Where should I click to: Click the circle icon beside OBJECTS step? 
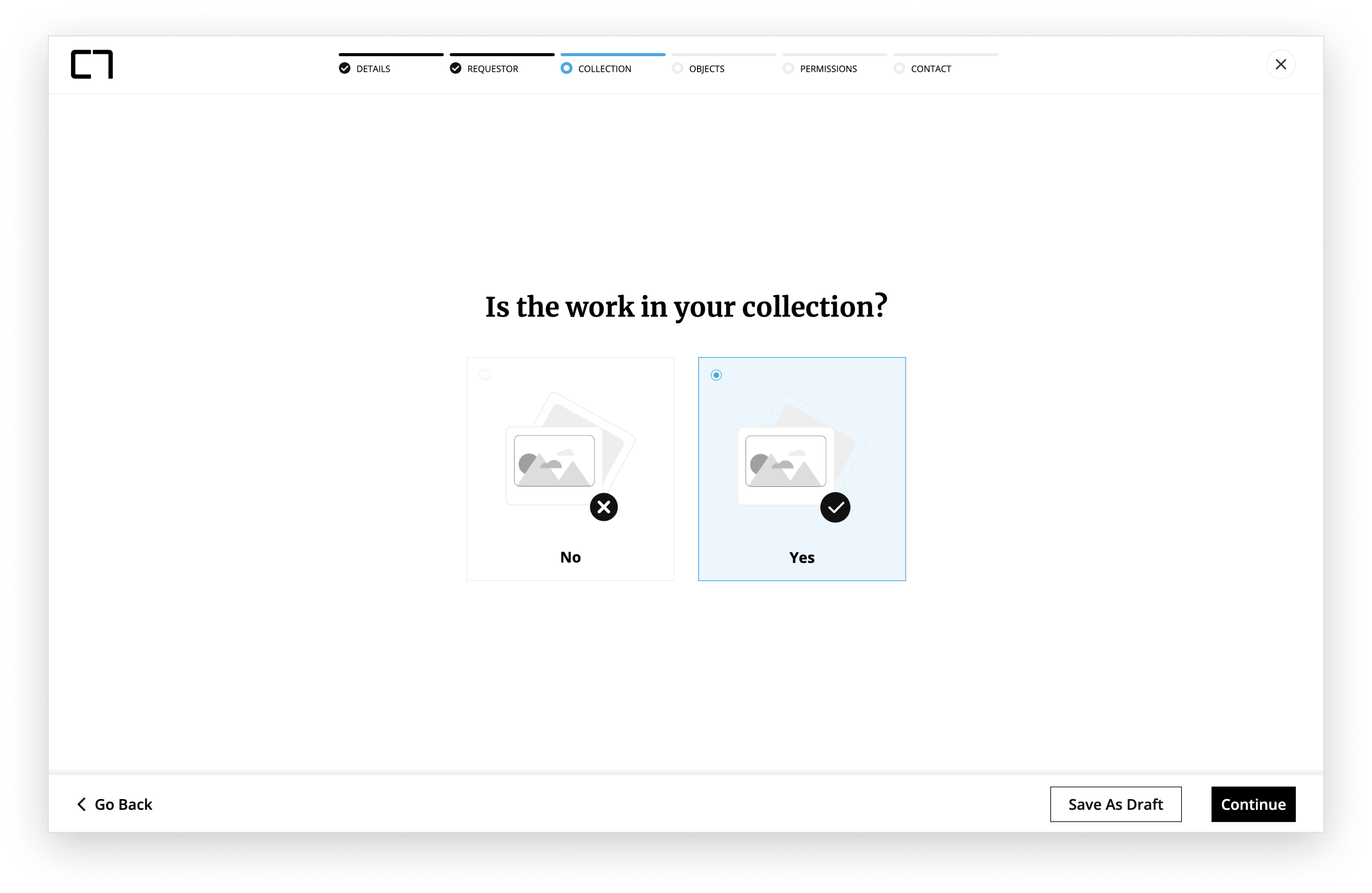[677, 68]
